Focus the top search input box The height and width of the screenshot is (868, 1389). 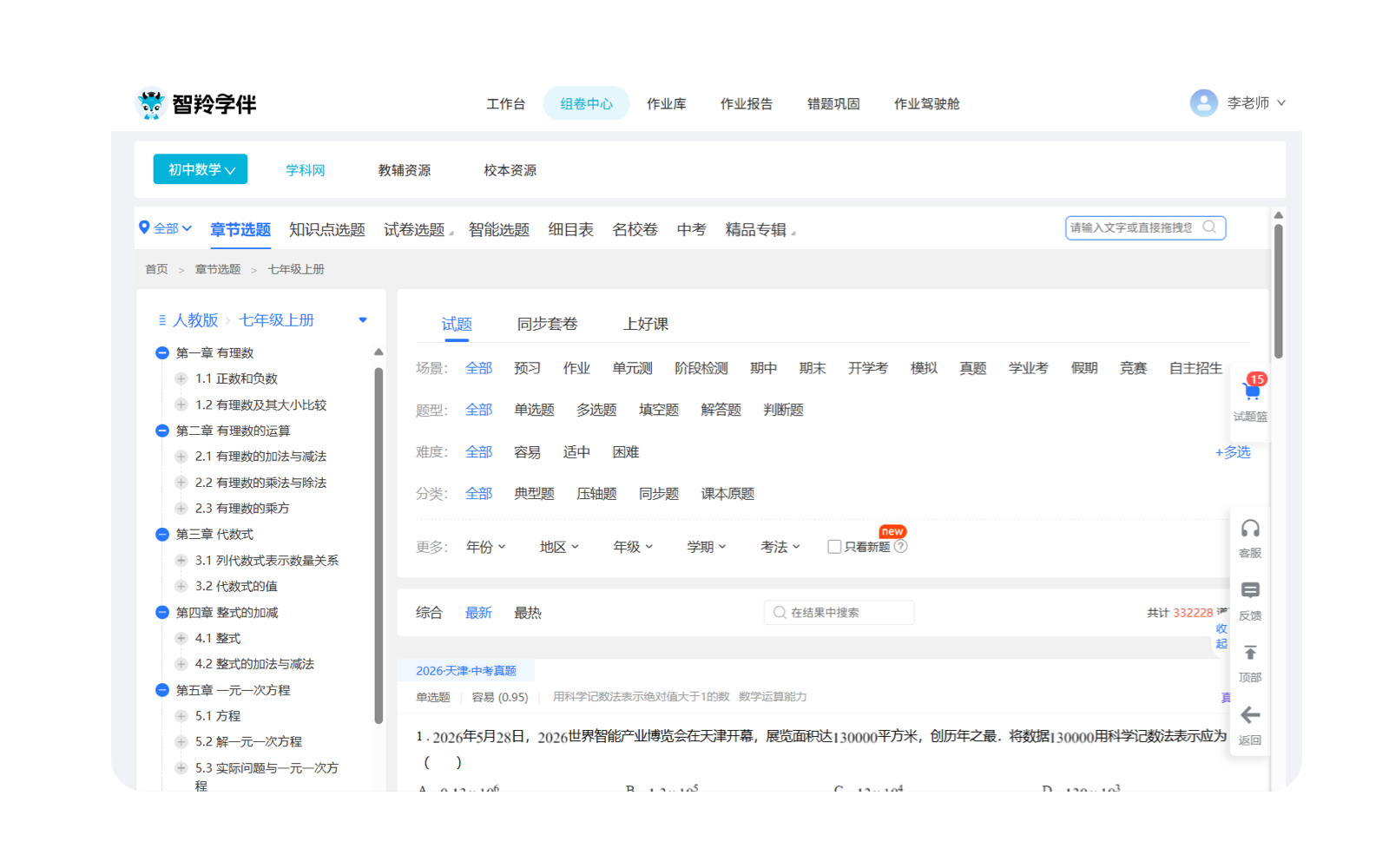pyautogui.click(x=1145, y=227)
